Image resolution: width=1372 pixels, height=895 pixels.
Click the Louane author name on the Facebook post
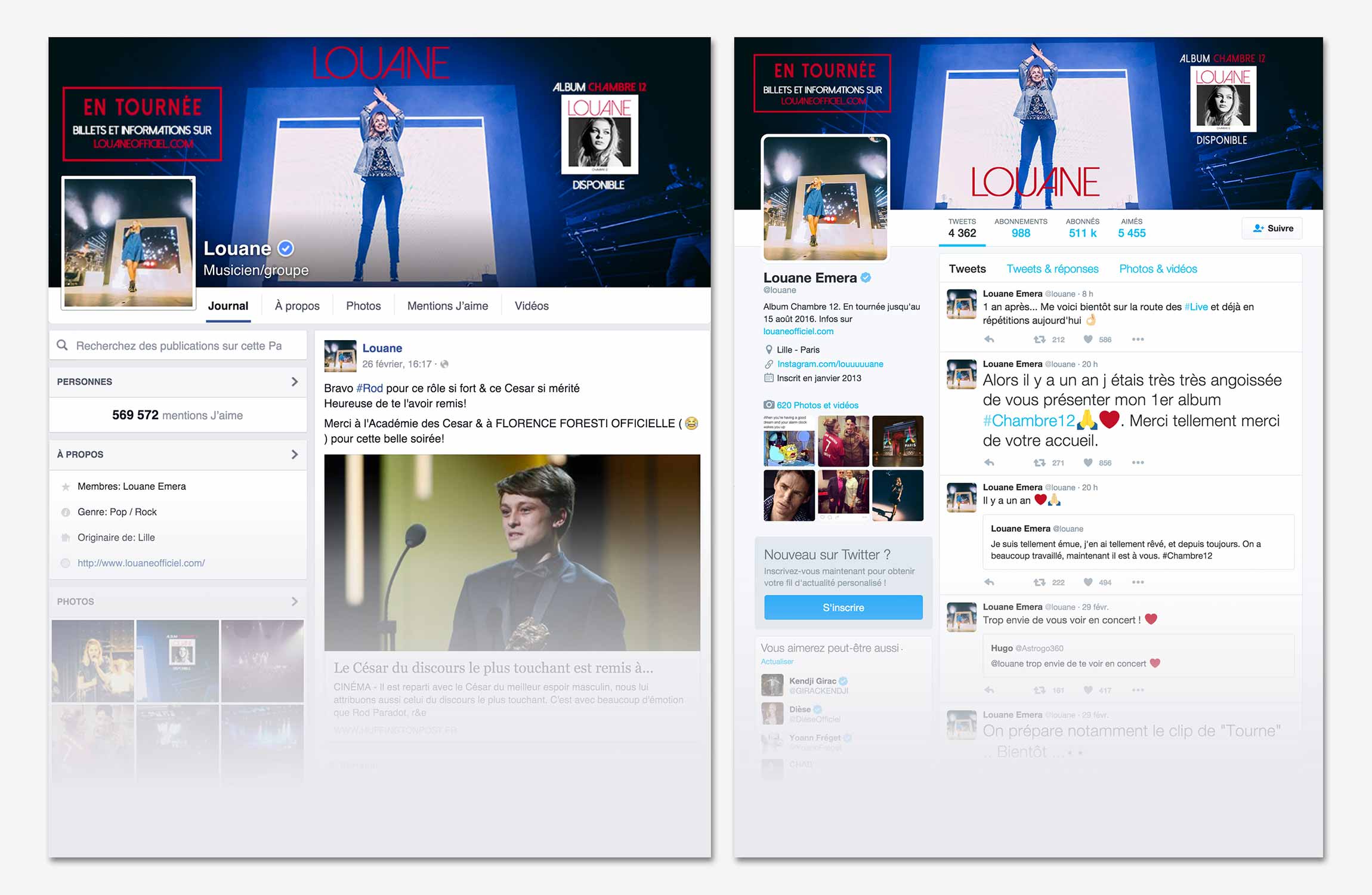point(382,348)
